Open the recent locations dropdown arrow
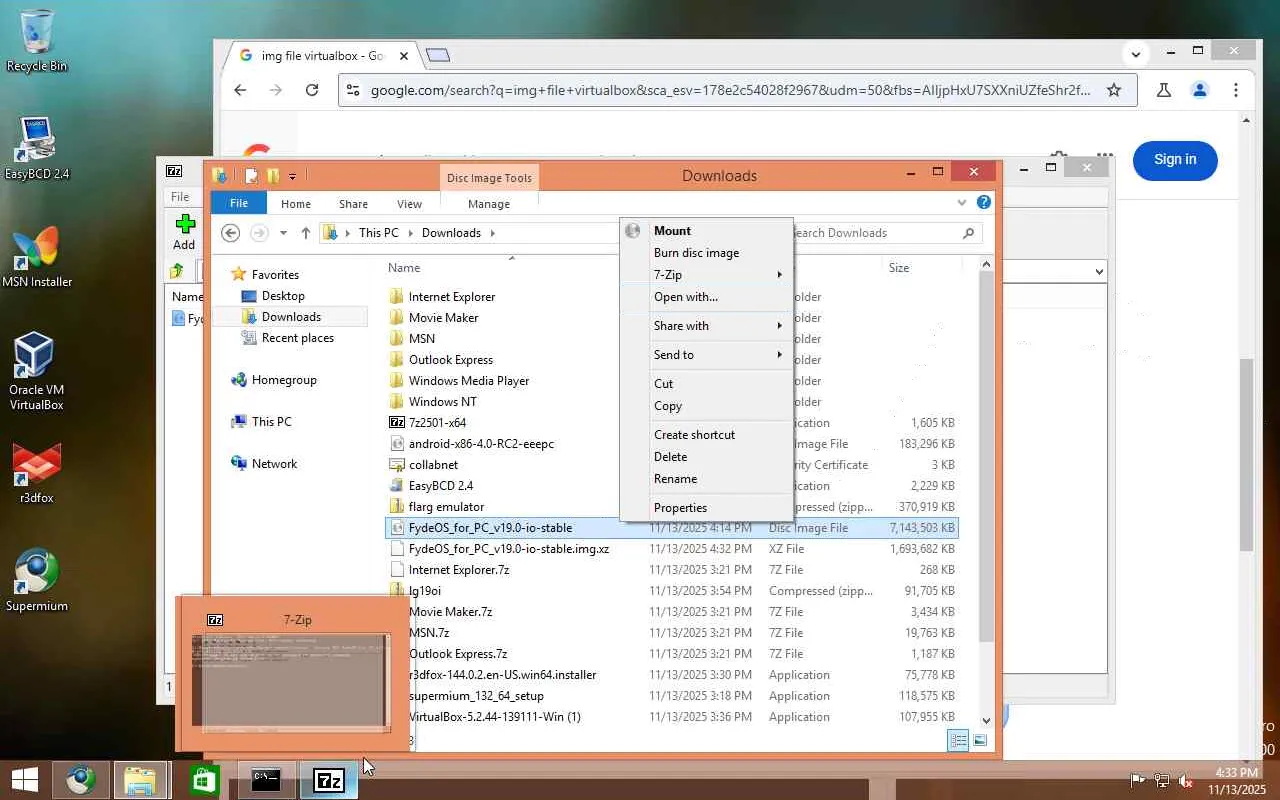The image size is (1280, 800). point(283,233)
